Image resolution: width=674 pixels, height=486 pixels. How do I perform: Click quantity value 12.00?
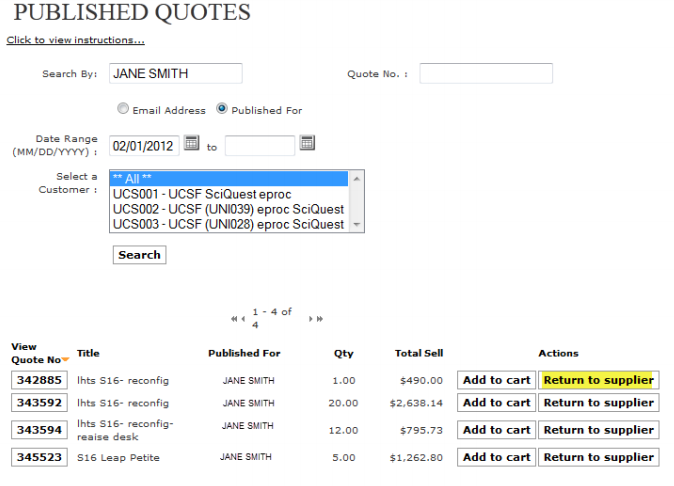[343, 430]
